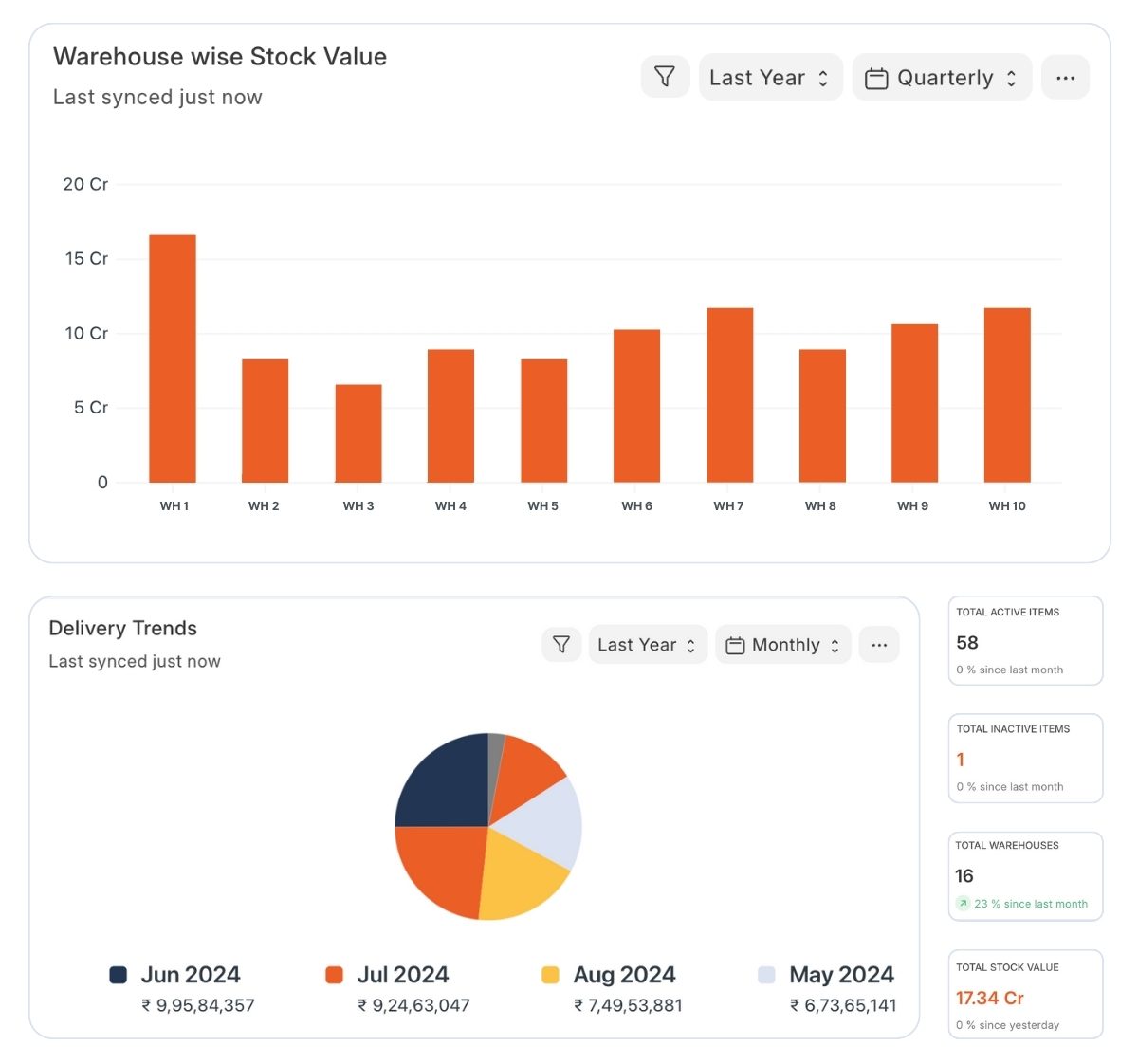The image size is (1138, 1064).
Task: Click the up-down chevrons beside Last Year
Action: point(823,78)
